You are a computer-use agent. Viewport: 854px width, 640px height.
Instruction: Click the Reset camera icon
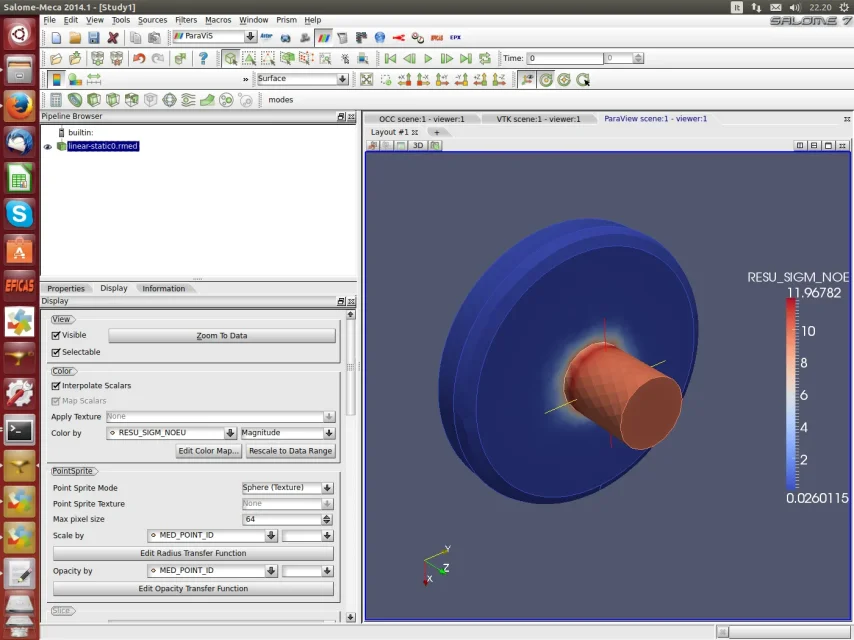pyautogui.click(x=367, y=80)
